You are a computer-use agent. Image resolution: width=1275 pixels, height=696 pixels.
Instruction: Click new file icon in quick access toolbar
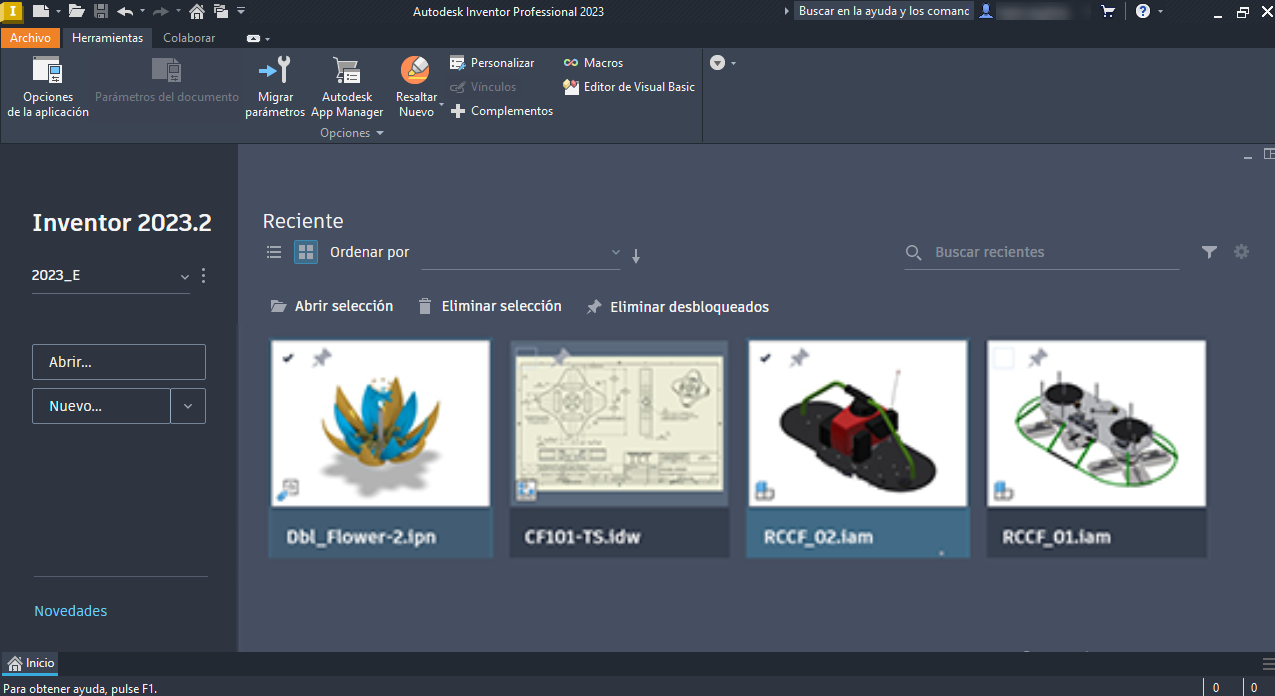point(41,11)
